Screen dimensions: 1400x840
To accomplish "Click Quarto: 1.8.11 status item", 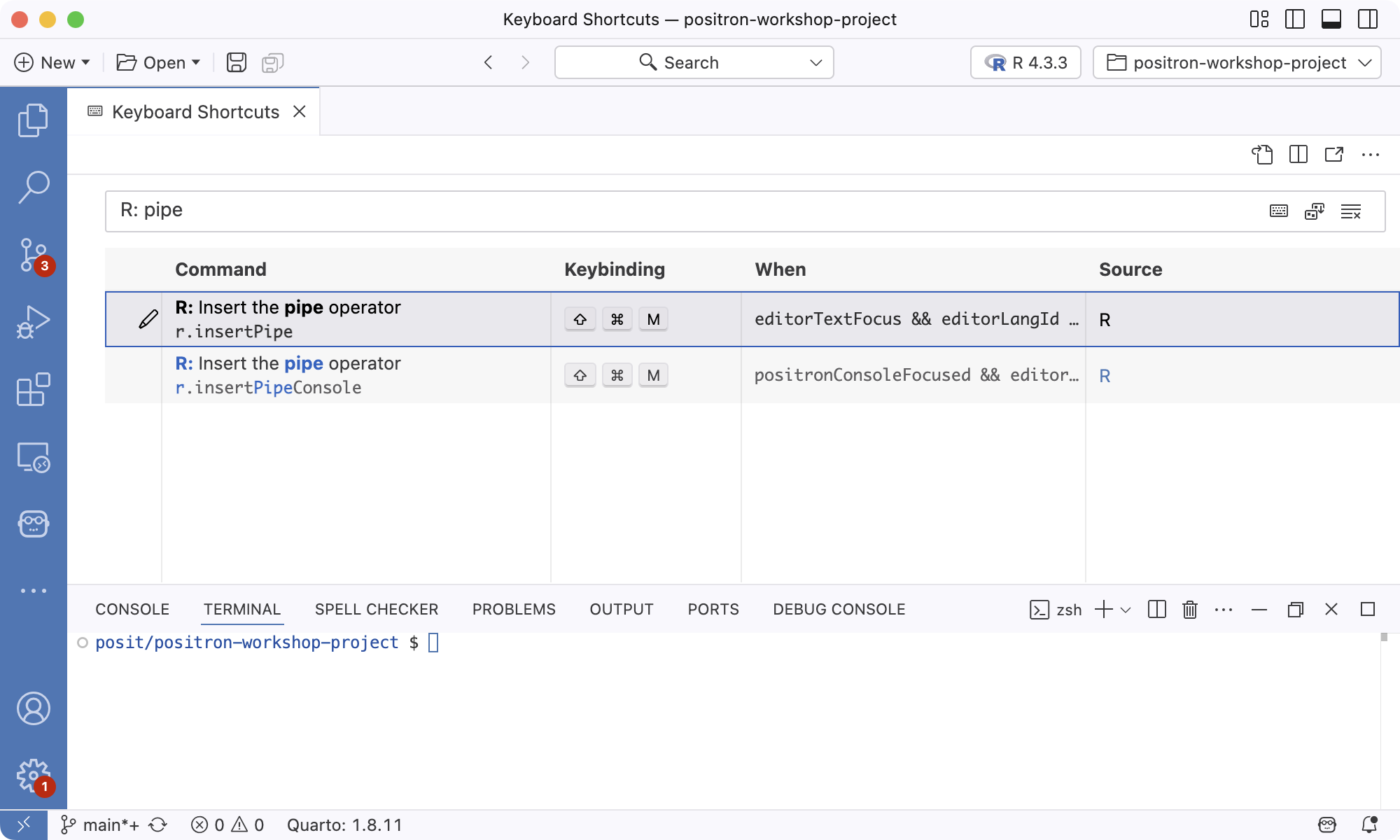I will click(344, 825).
